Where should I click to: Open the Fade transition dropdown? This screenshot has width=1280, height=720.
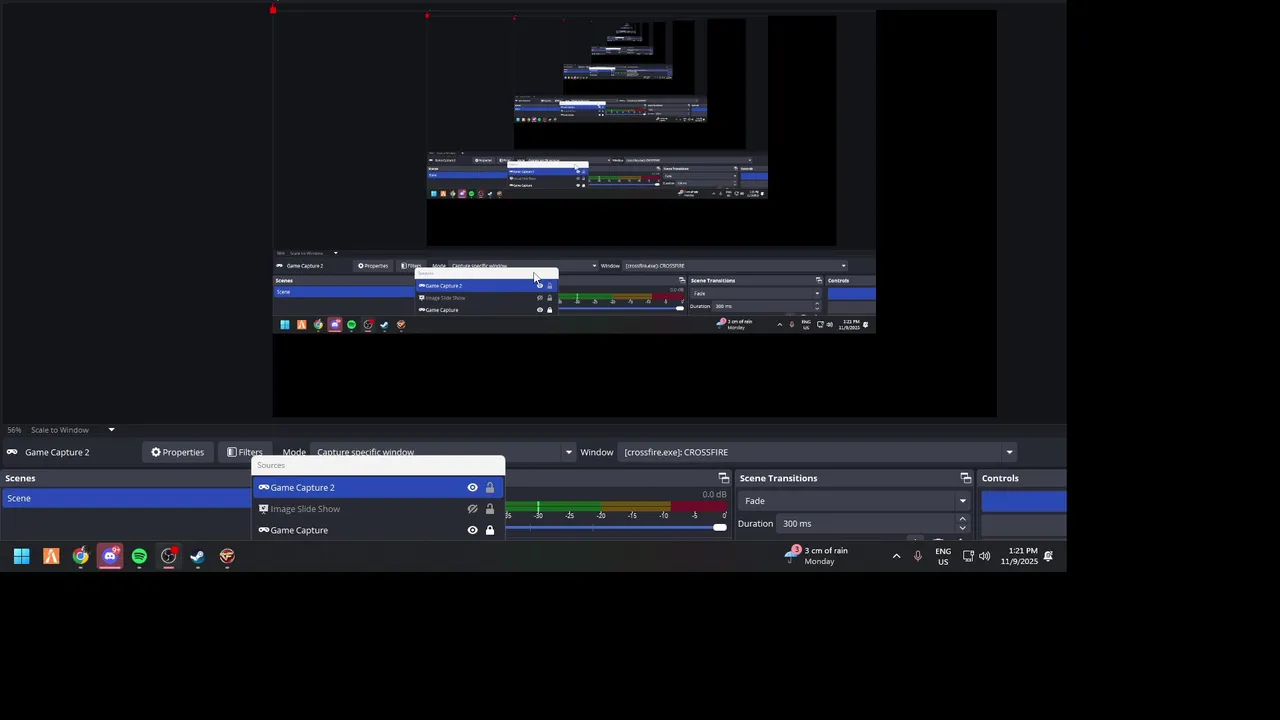pyautogui.click(x=855, y=501)
